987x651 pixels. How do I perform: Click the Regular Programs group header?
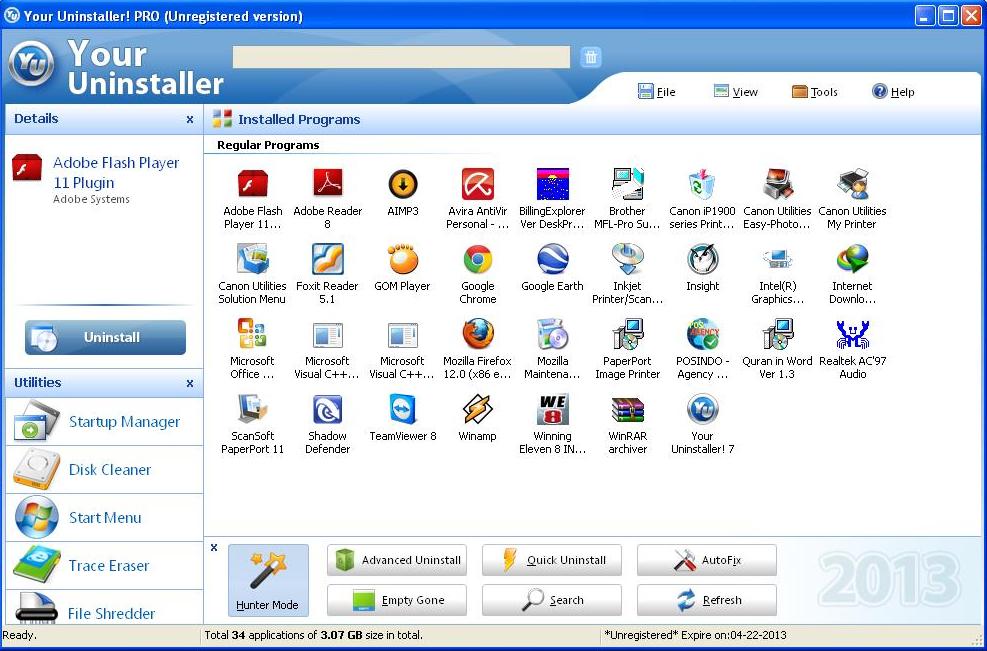point(268,145)
